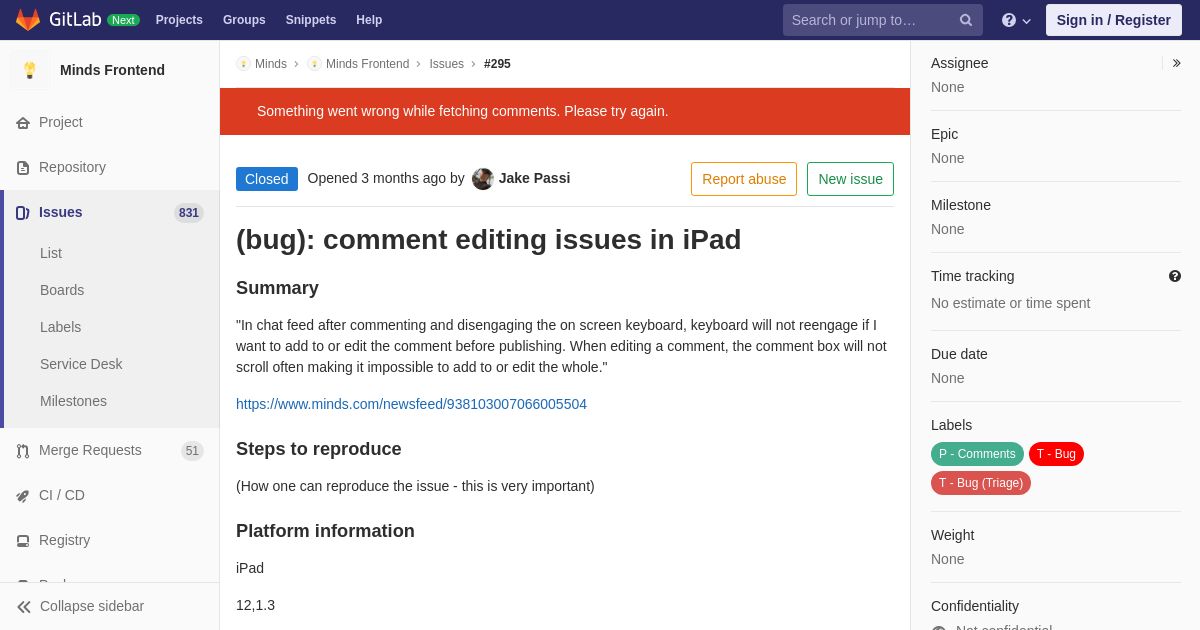Screen dimensions: 1200x630
Task: Open the Help menu item
Action: [369, 20]
